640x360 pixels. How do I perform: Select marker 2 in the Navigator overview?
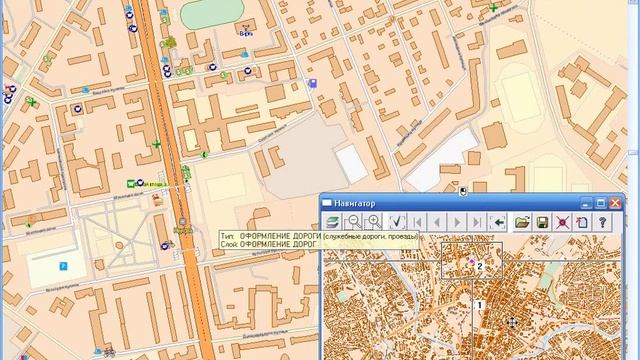(480, 266)
